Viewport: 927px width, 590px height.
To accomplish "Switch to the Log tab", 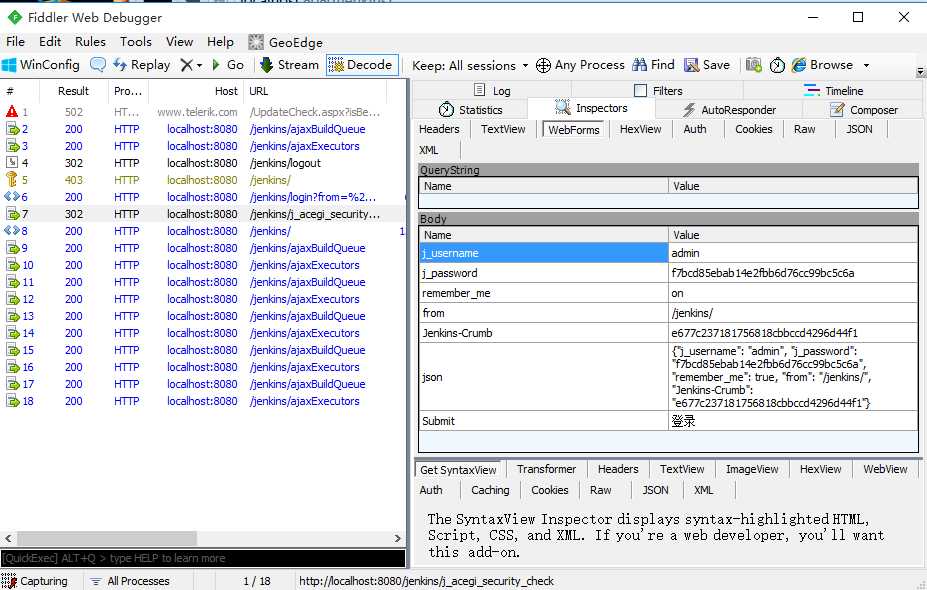I will tap(492, 90).
